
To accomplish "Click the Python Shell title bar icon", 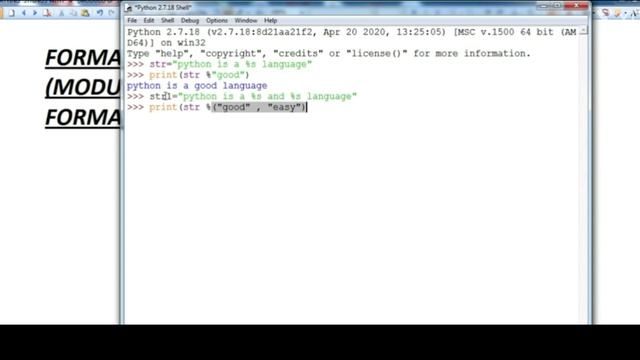I will coord(129,8).
